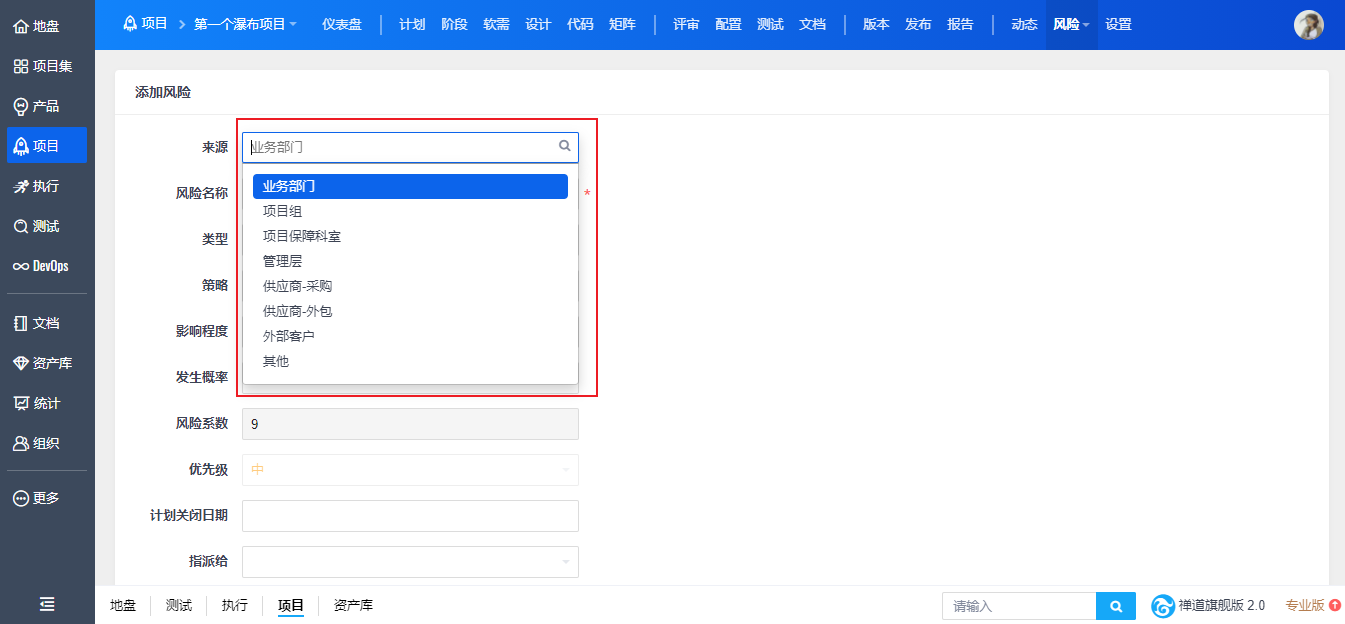The height and width of the screenshot is (624, 1345).
Task: Open the 设置 tab
Action: (1118, 24)
